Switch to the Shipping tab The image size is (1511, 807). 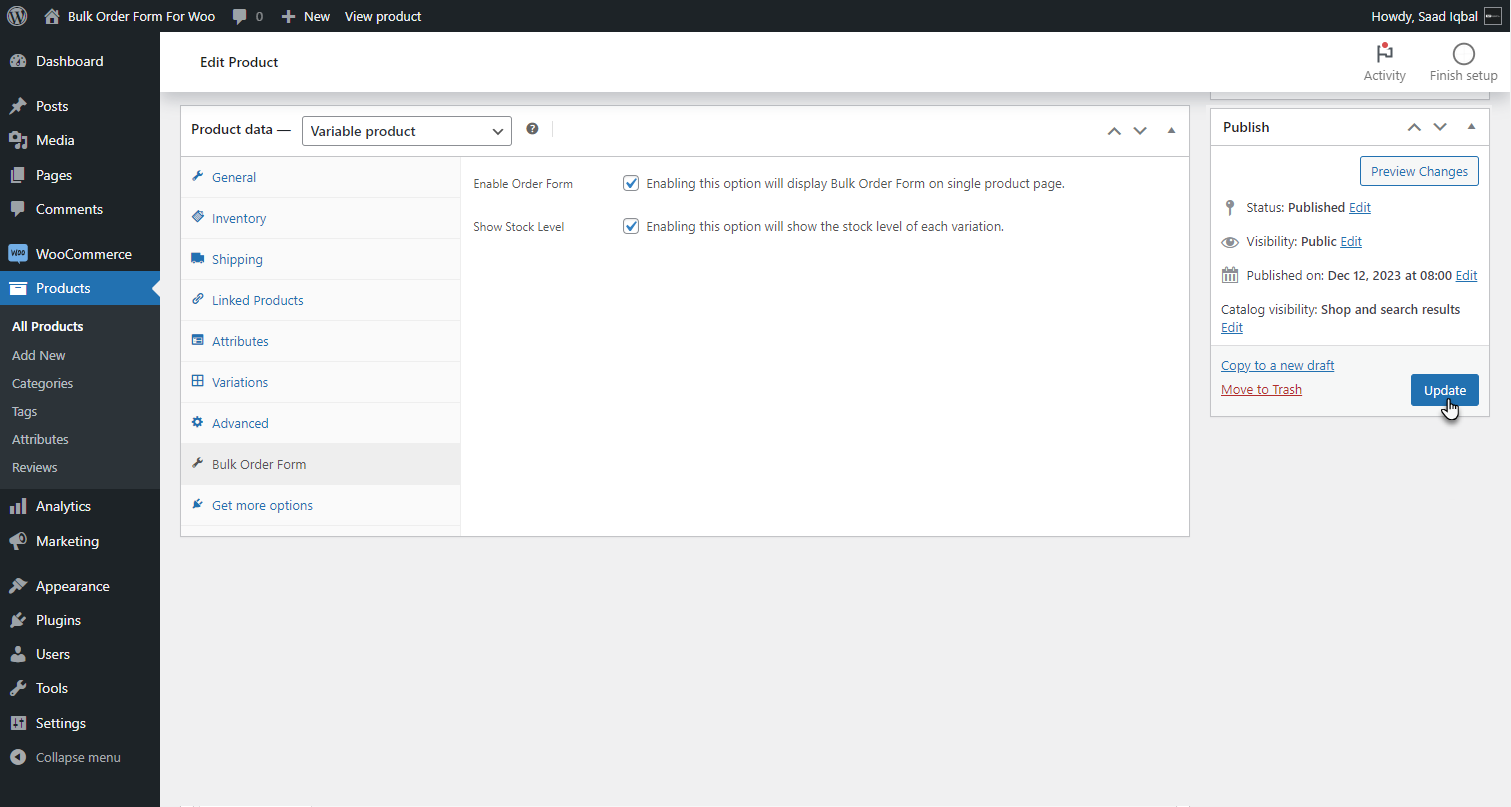tap(320, 259)
